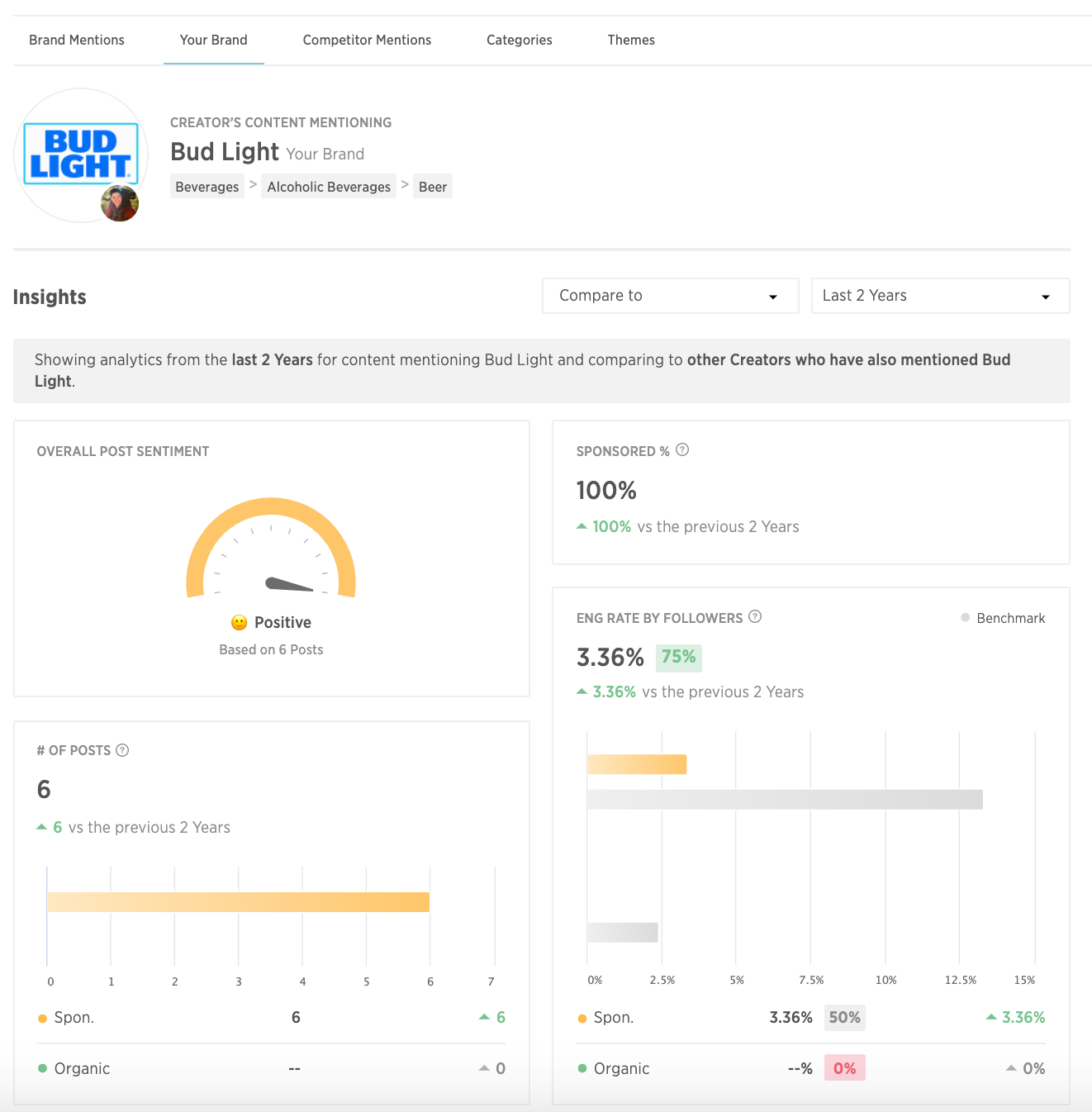
Task: Click the Bud Light brand logo
Action: (x=81, y=154)
